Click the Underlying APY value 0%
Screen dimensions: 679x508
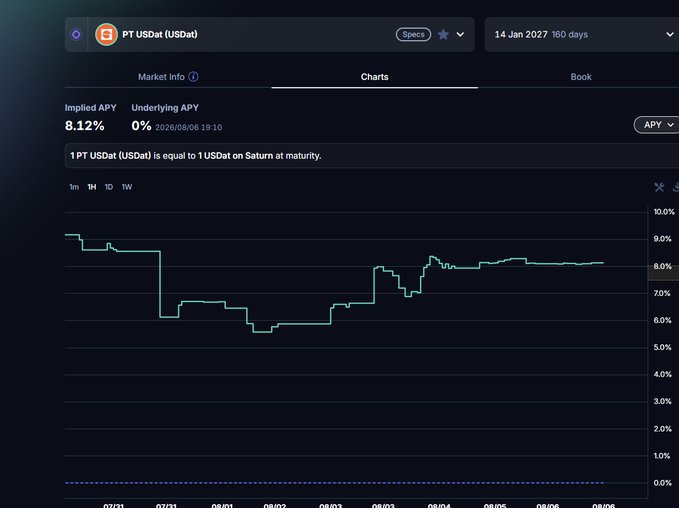141,126
